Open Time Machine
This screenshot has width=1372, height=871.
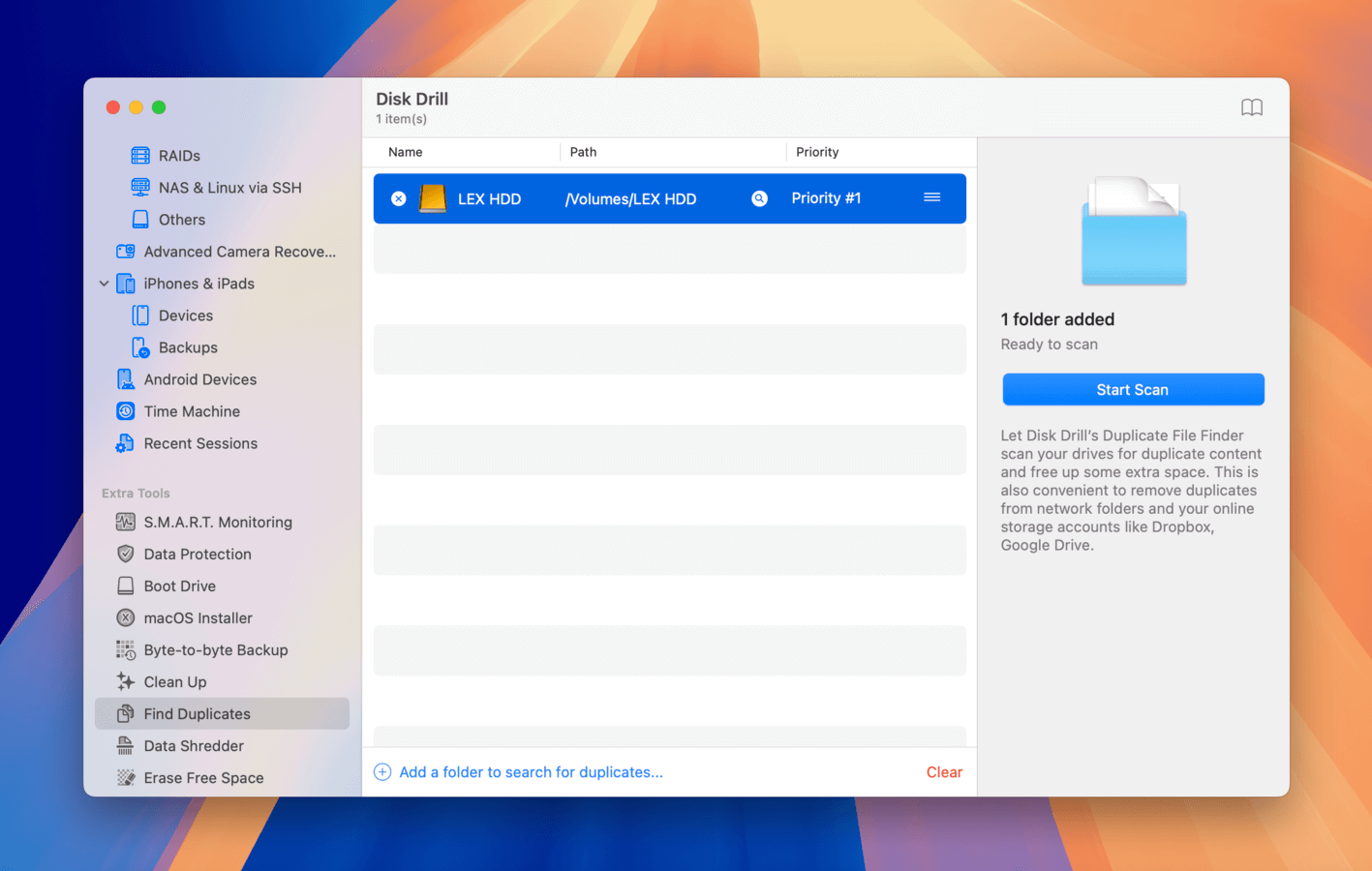(192, 411)
